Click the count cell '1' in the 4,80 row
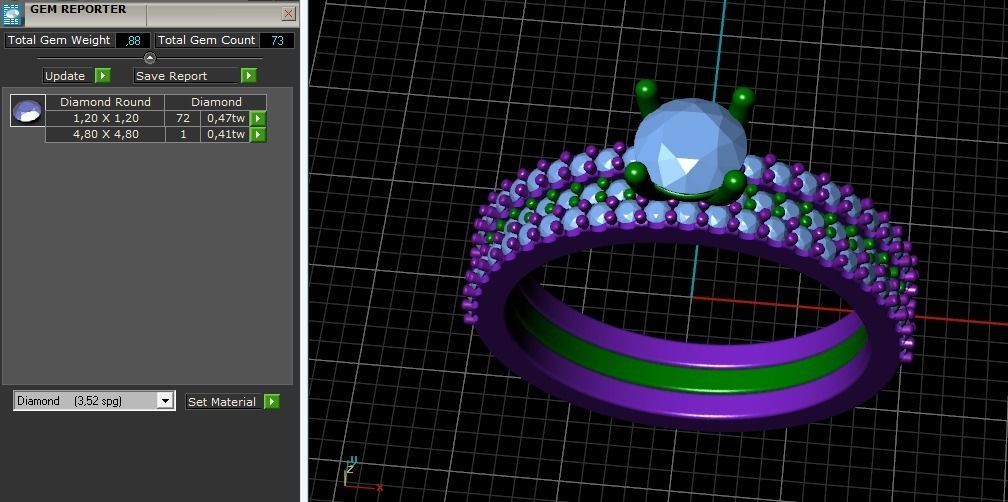 183,134
